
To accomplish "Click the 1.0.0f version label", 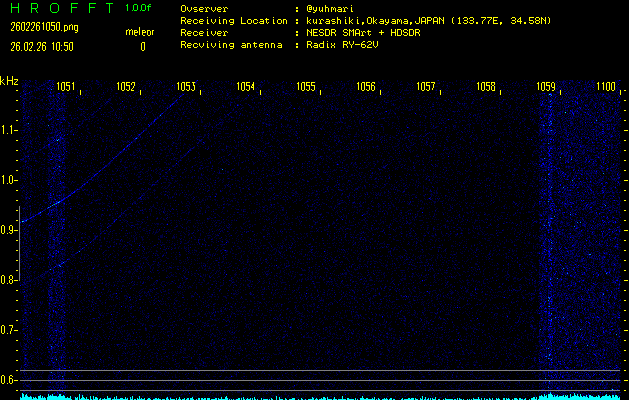I will (x=139, y=8).
